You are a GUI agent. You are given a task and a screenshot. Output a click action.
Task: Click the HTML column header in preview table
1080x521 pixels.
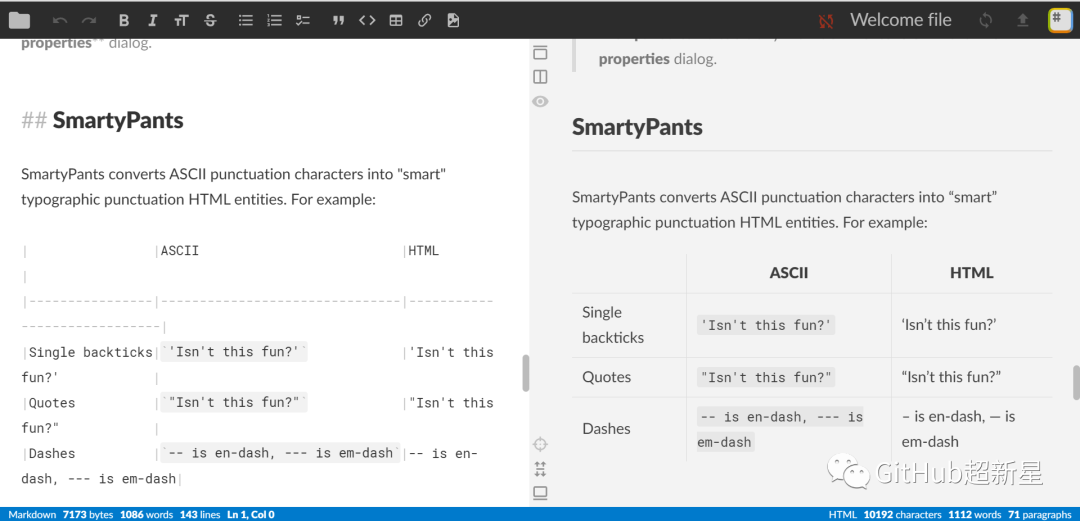coord(972,273)
